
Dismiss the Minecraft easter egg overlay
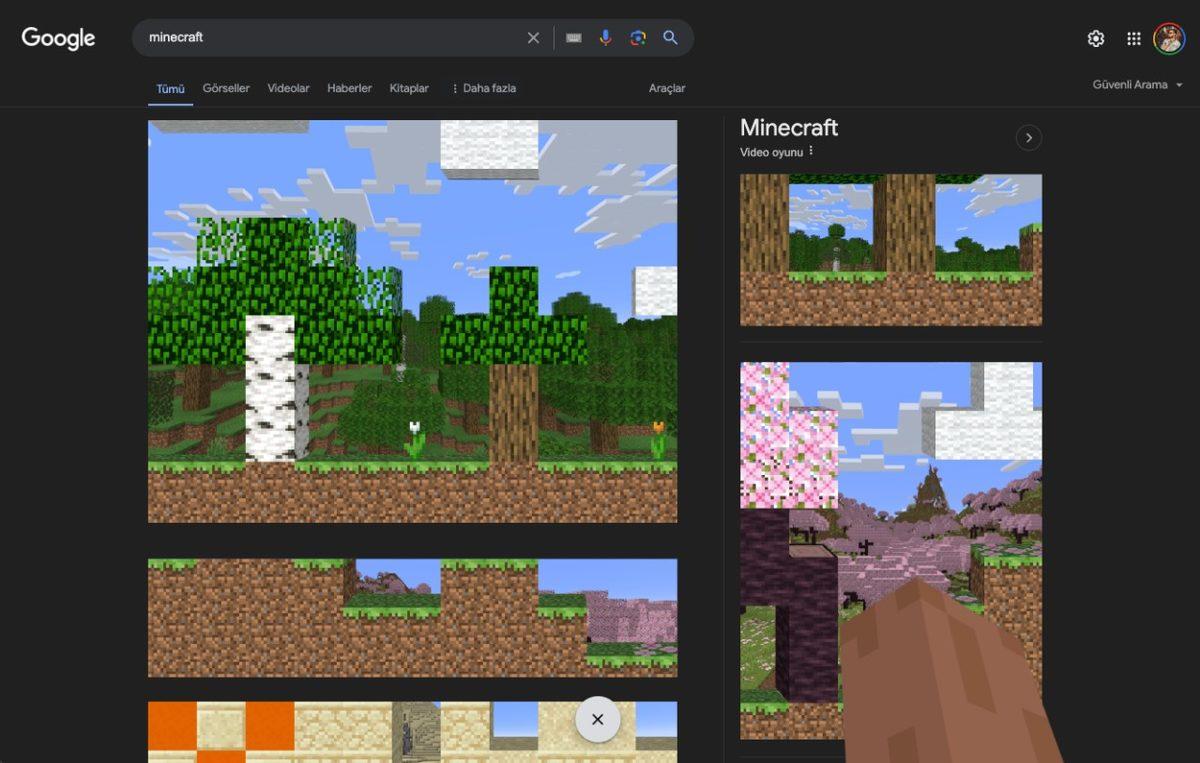click(597, 719)
